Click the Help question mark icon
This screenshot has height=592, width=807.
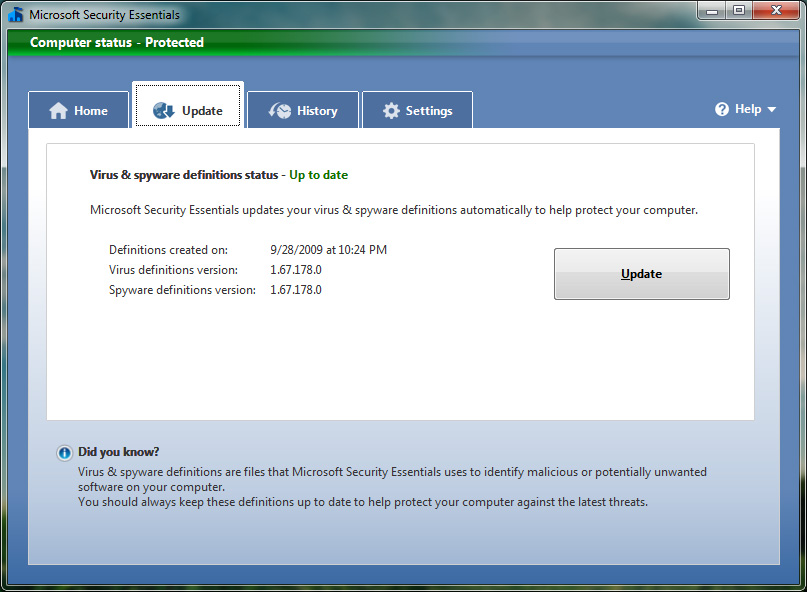click(x=722, y=109)
